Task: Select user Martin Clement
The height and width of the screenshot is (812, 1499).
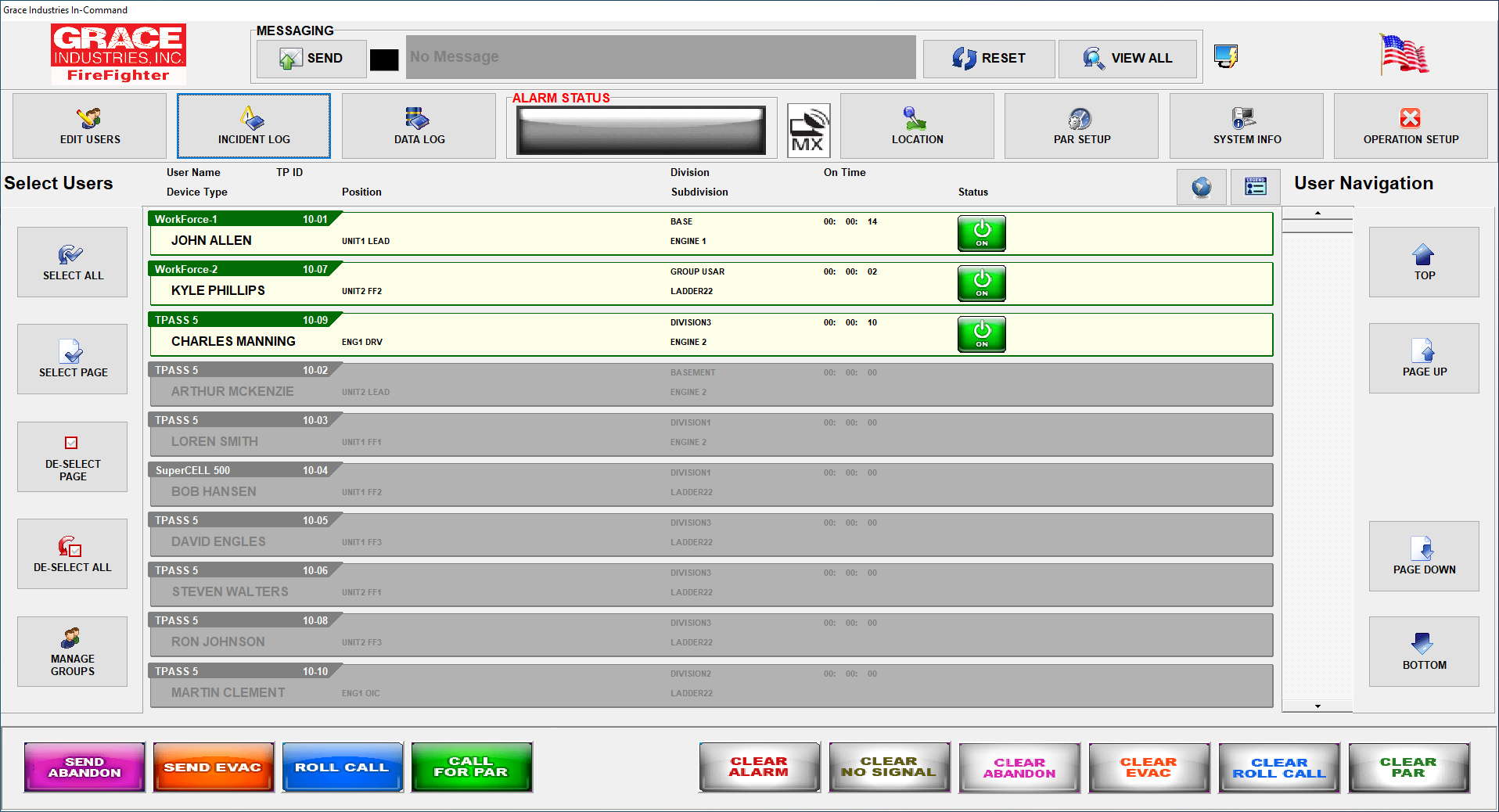Action: pos(710,686)
